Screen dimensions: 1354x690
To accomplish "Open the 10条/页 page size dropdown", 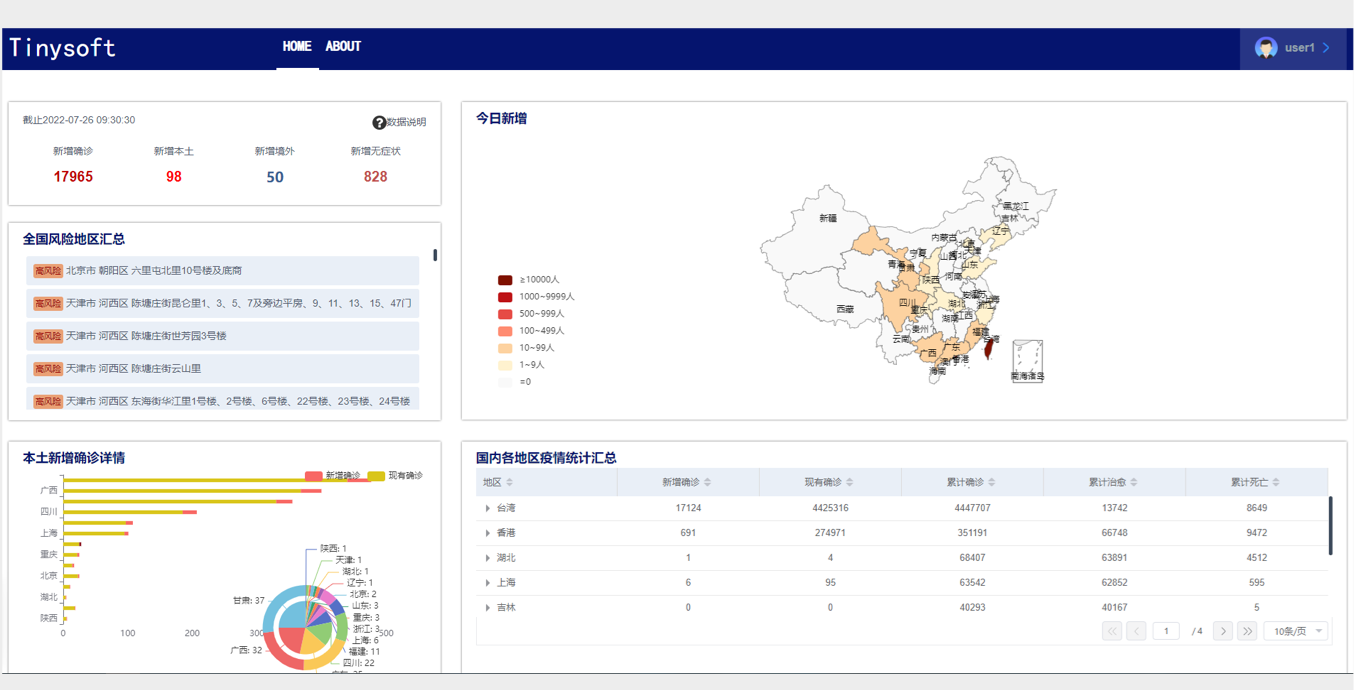I will (1296, 631).
